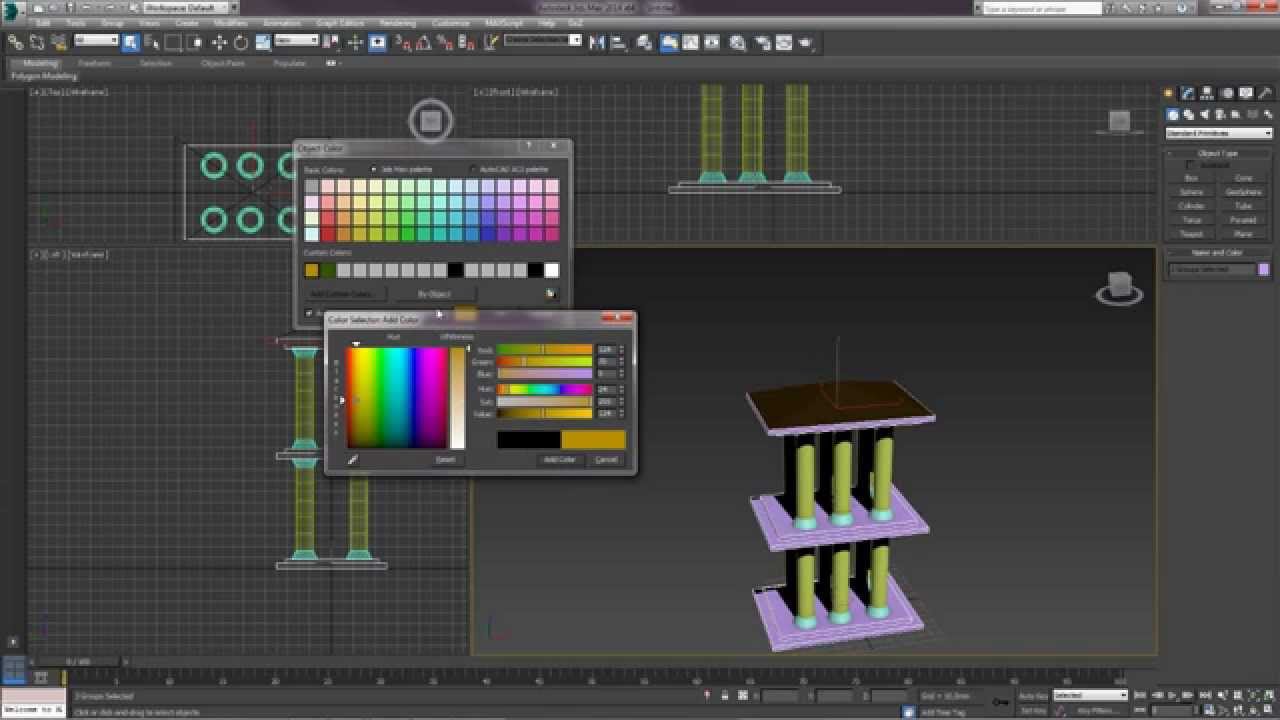Open the Display panel tab icon

click(1245, 93)
